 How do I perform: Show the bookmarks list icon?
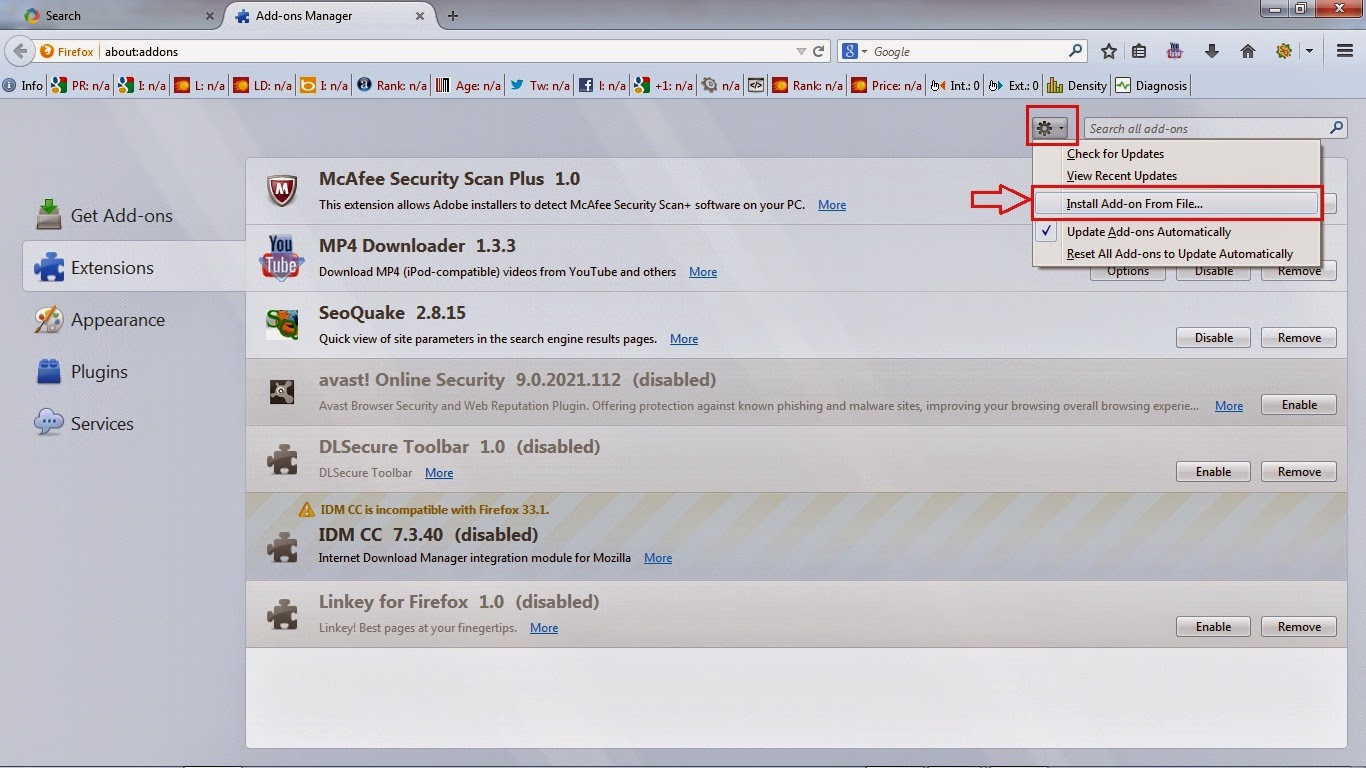pos(1140,51)
